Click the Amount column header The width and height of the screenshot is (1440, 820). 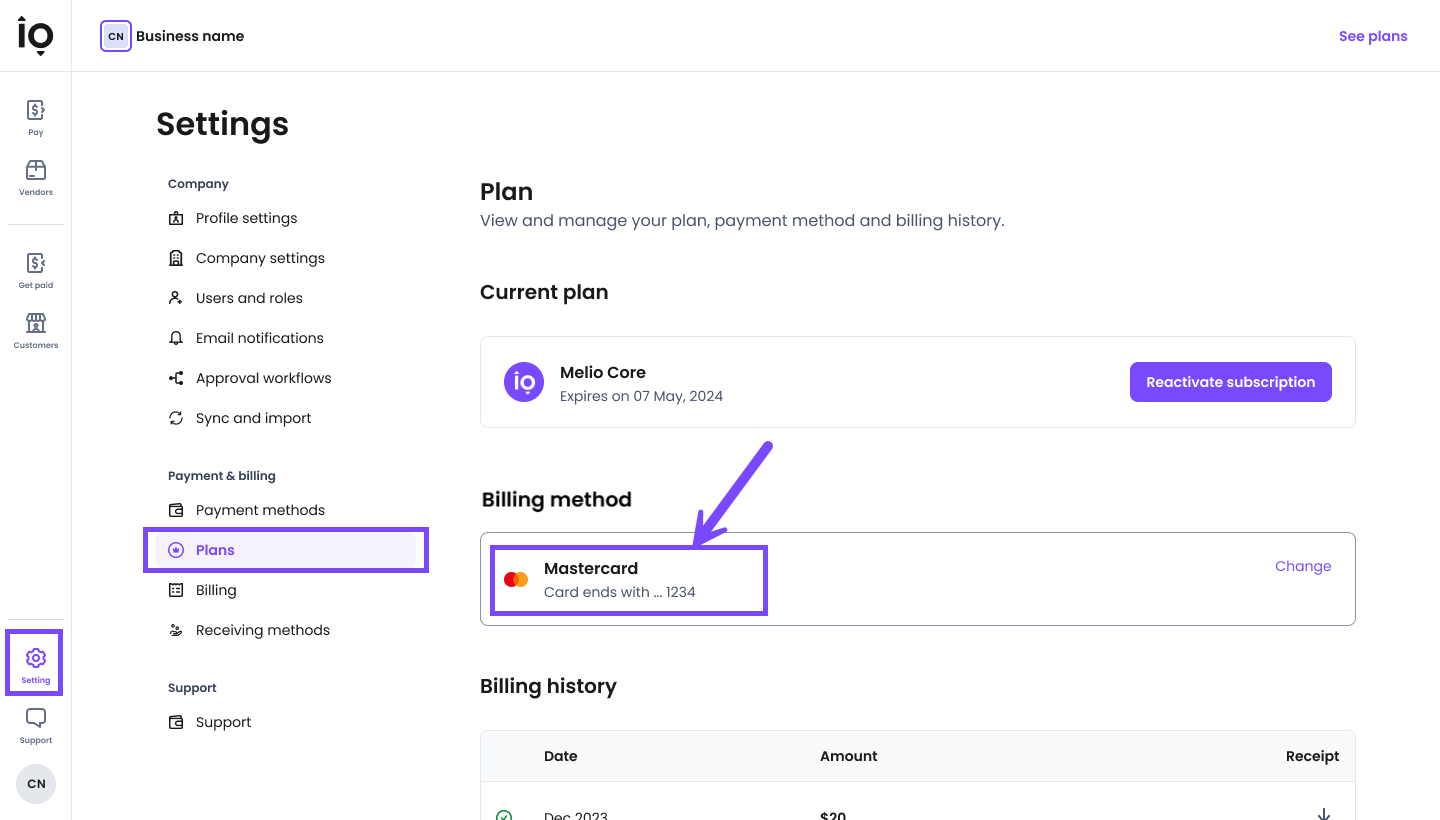[849, 756]
